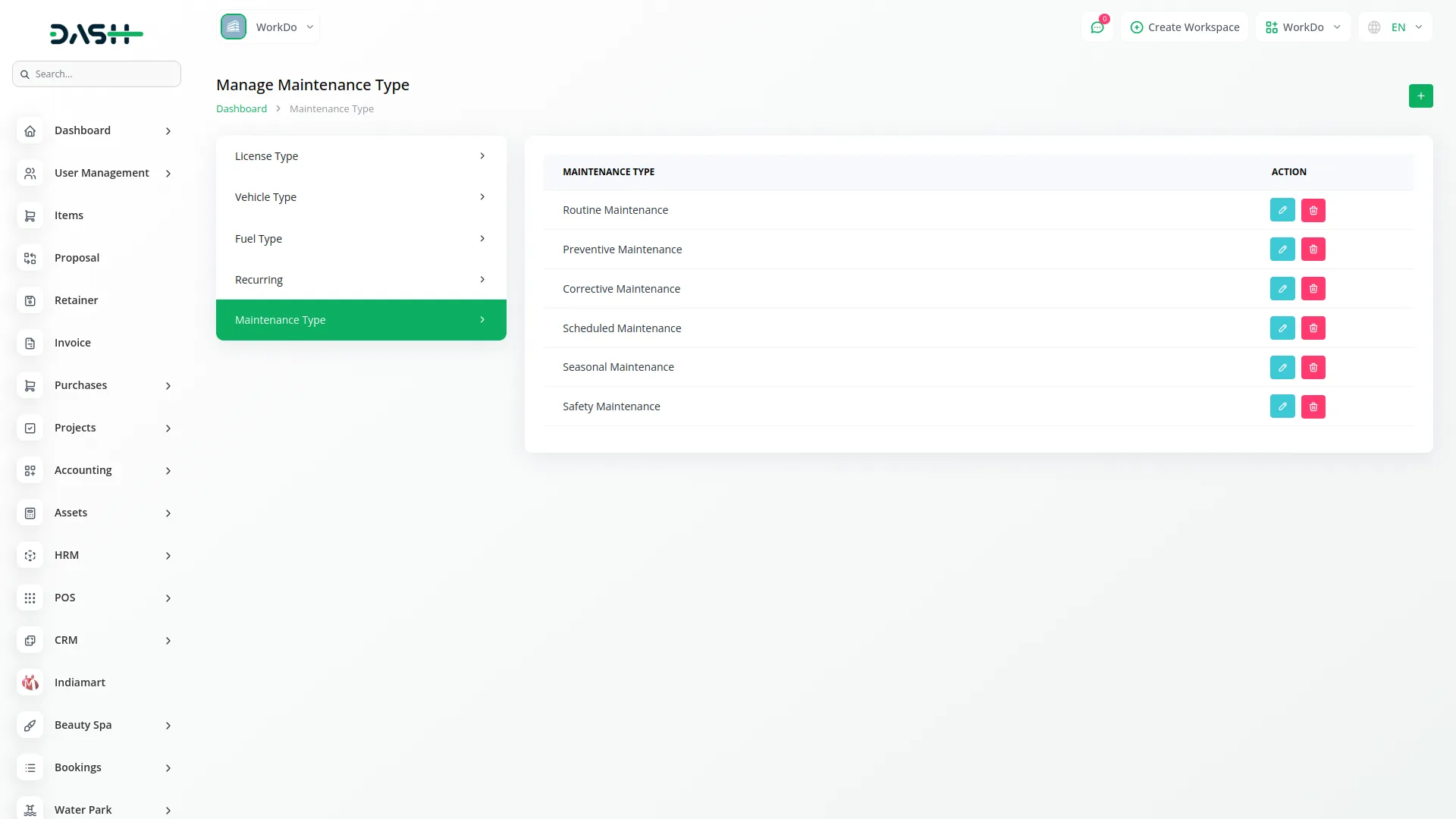Click the Indiamart sidebar icon
The width and height of the screenshot is (1456, 819).
(30, 682)
